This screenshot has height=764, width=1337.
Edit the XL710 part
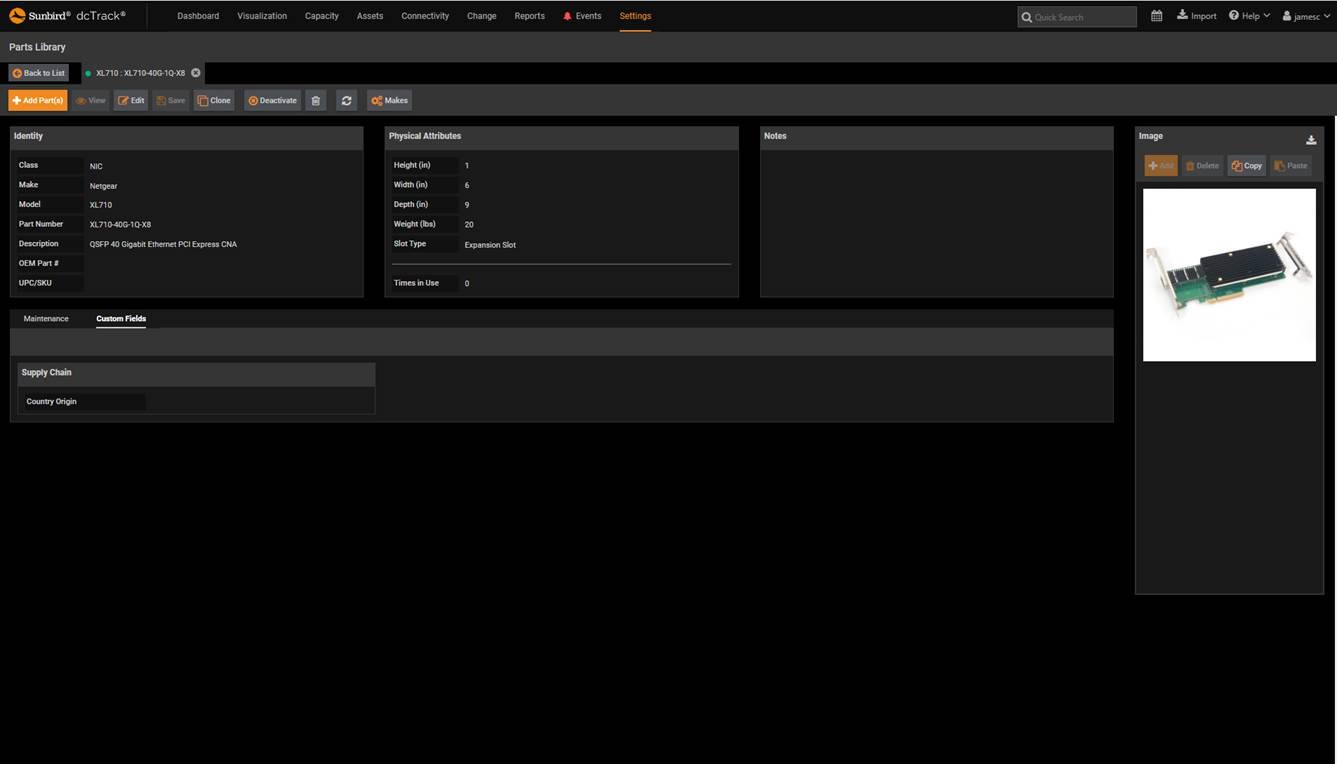coord(131,100)
